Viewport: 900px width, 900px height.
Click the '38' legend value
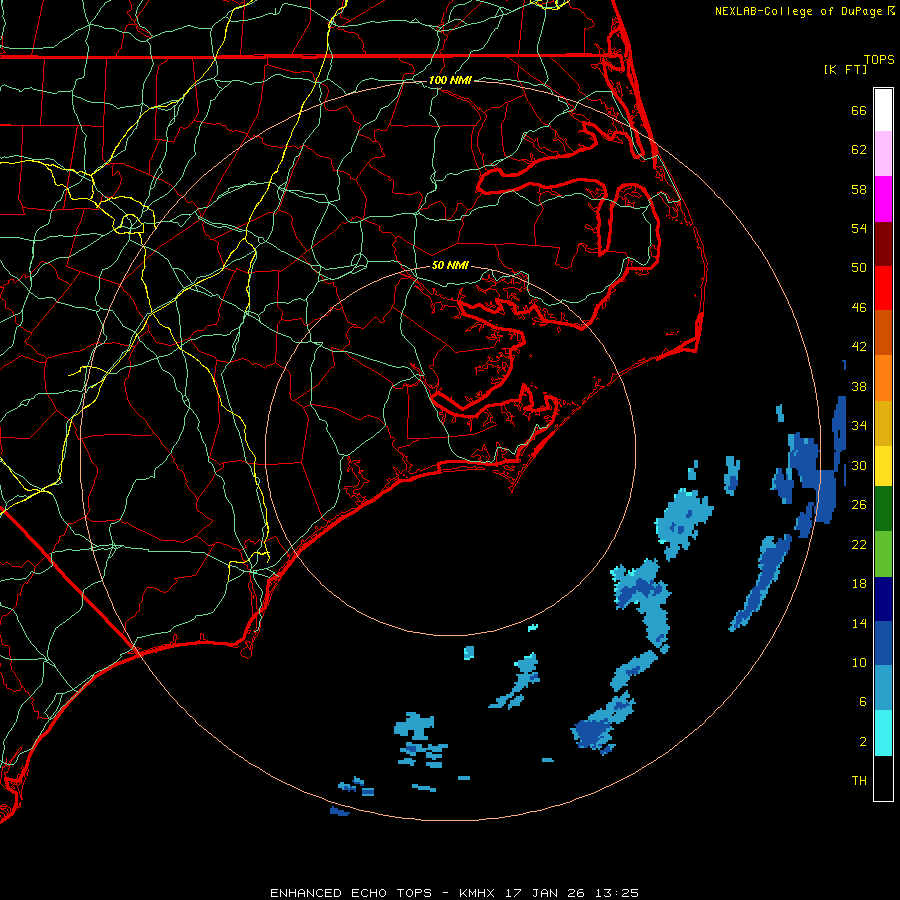point(859,386)
